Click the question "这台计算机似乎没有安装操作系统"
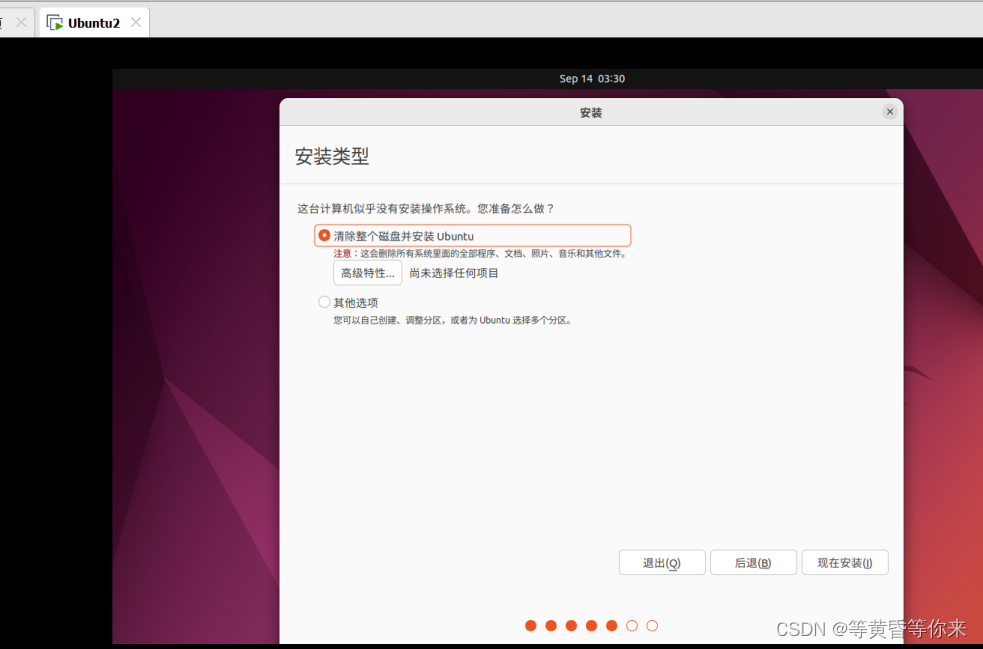Image resolution: width=983 pixels, height=649 pixels. [x=426, y=208]
